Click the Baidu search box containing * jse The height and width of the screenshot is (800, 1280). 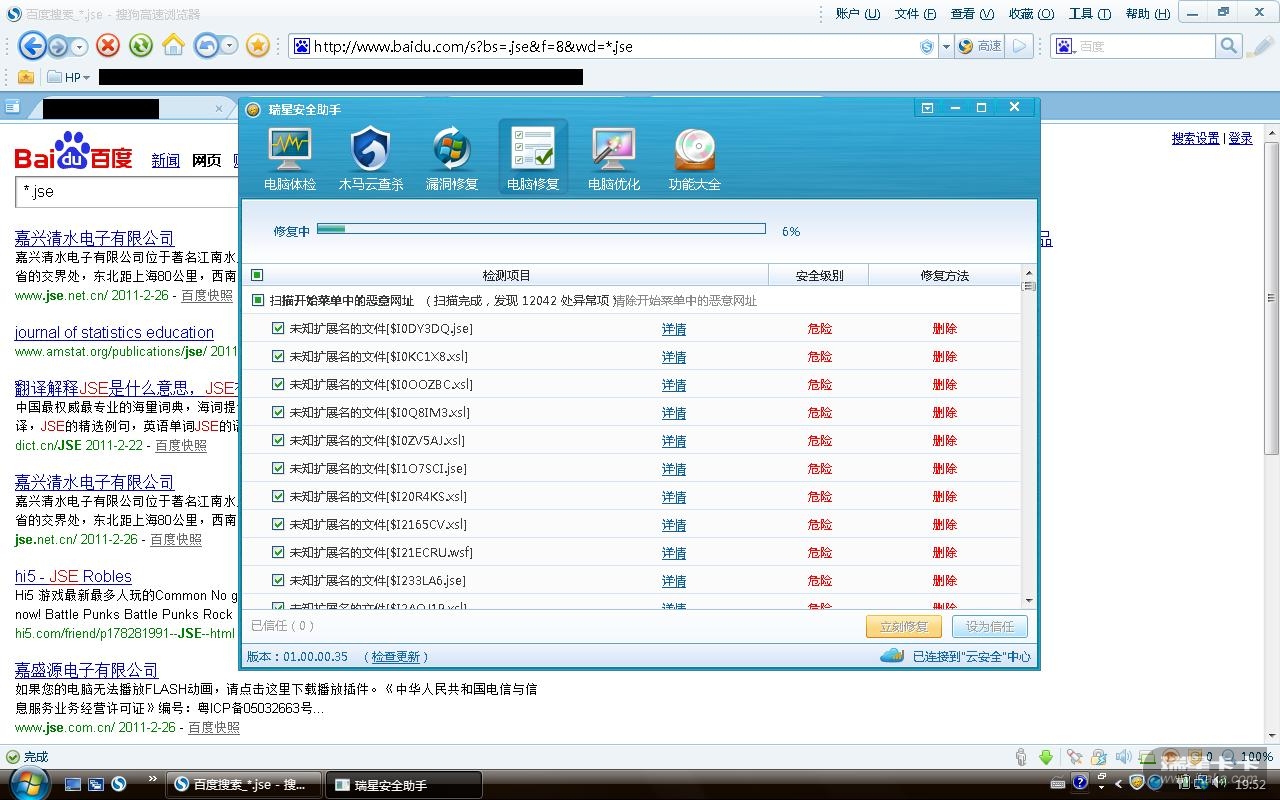click(126, 191)
